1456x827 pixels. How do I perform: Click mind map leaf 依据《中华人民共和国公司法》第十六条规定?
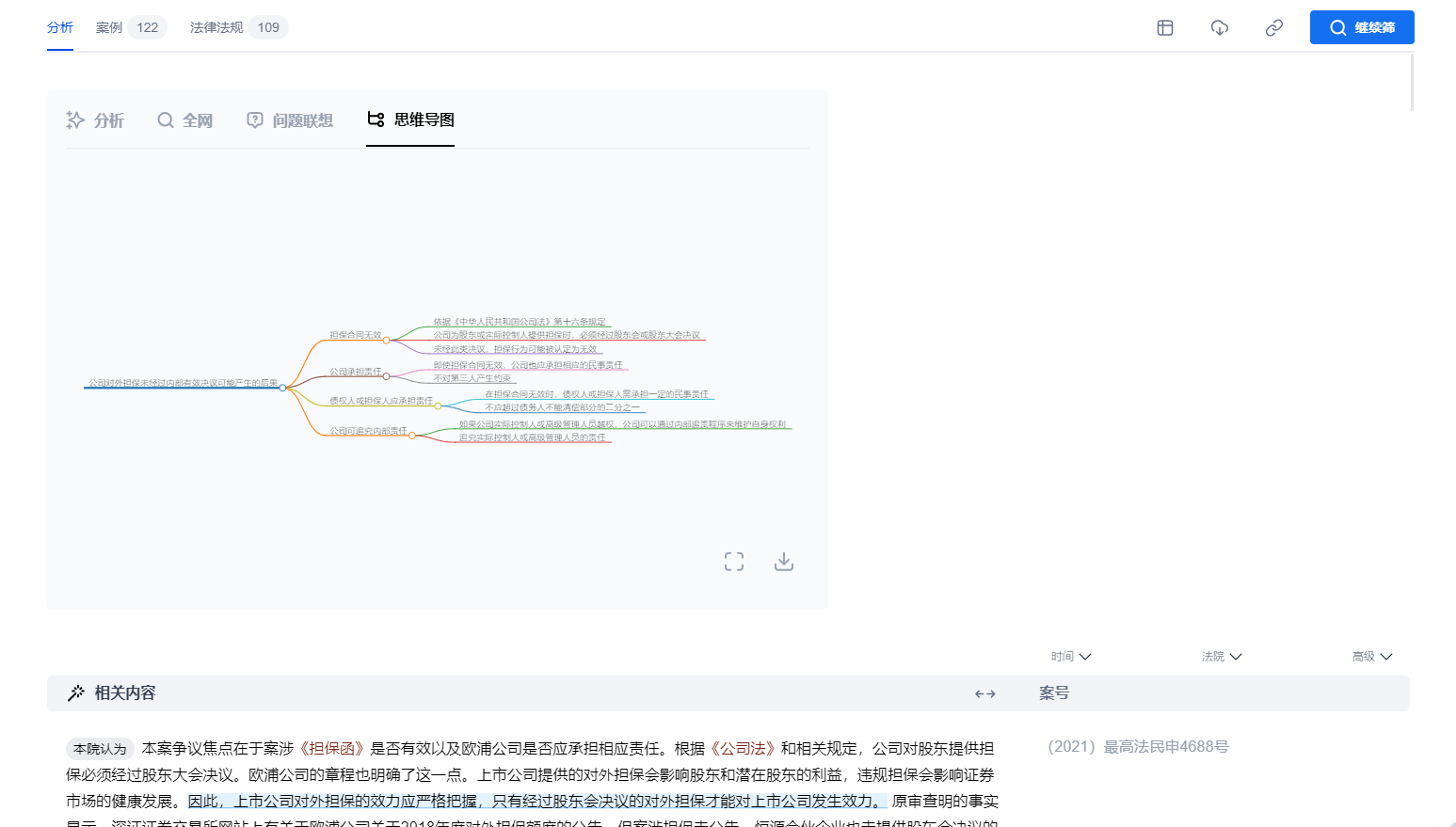520,322
